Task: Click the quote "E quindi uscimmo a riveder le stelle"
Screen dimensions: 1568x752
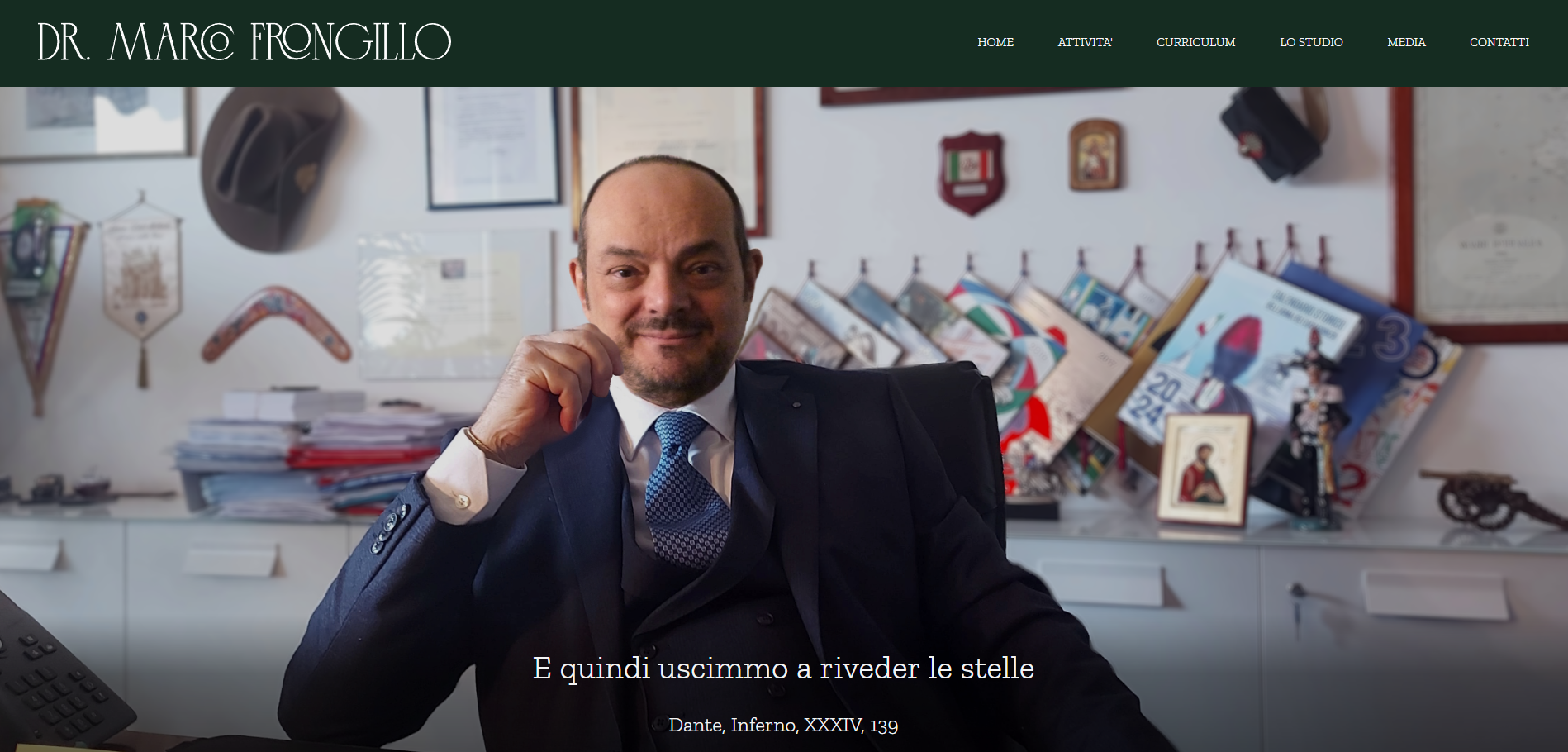Action: [x=783, y=668]
